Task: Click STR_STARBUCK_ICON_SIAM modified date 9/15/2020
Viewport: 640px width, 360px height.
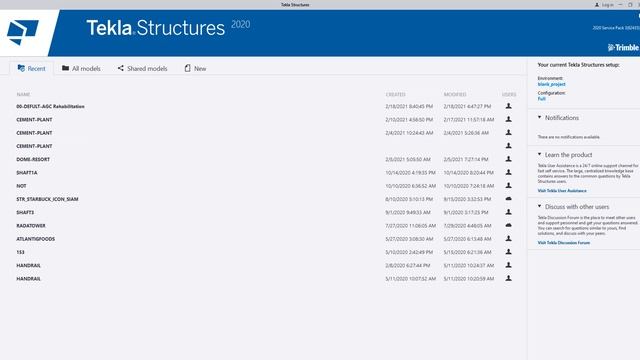Action: (x=467, y=199)
